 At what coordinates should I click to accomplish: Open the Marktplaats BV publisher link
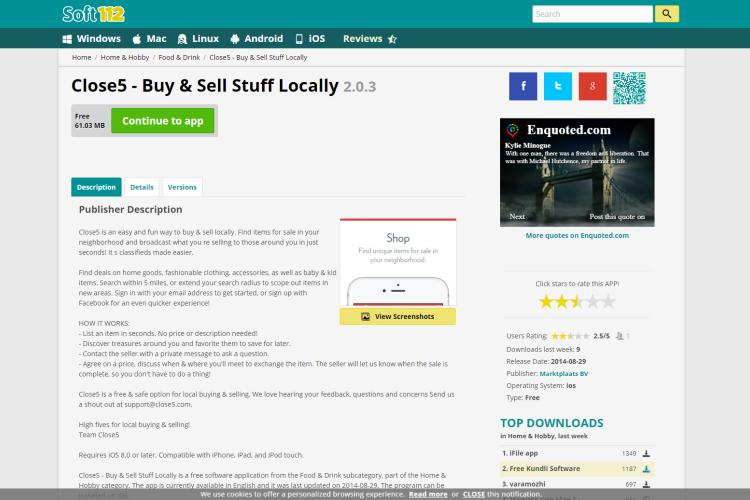[x=563, y=374]
